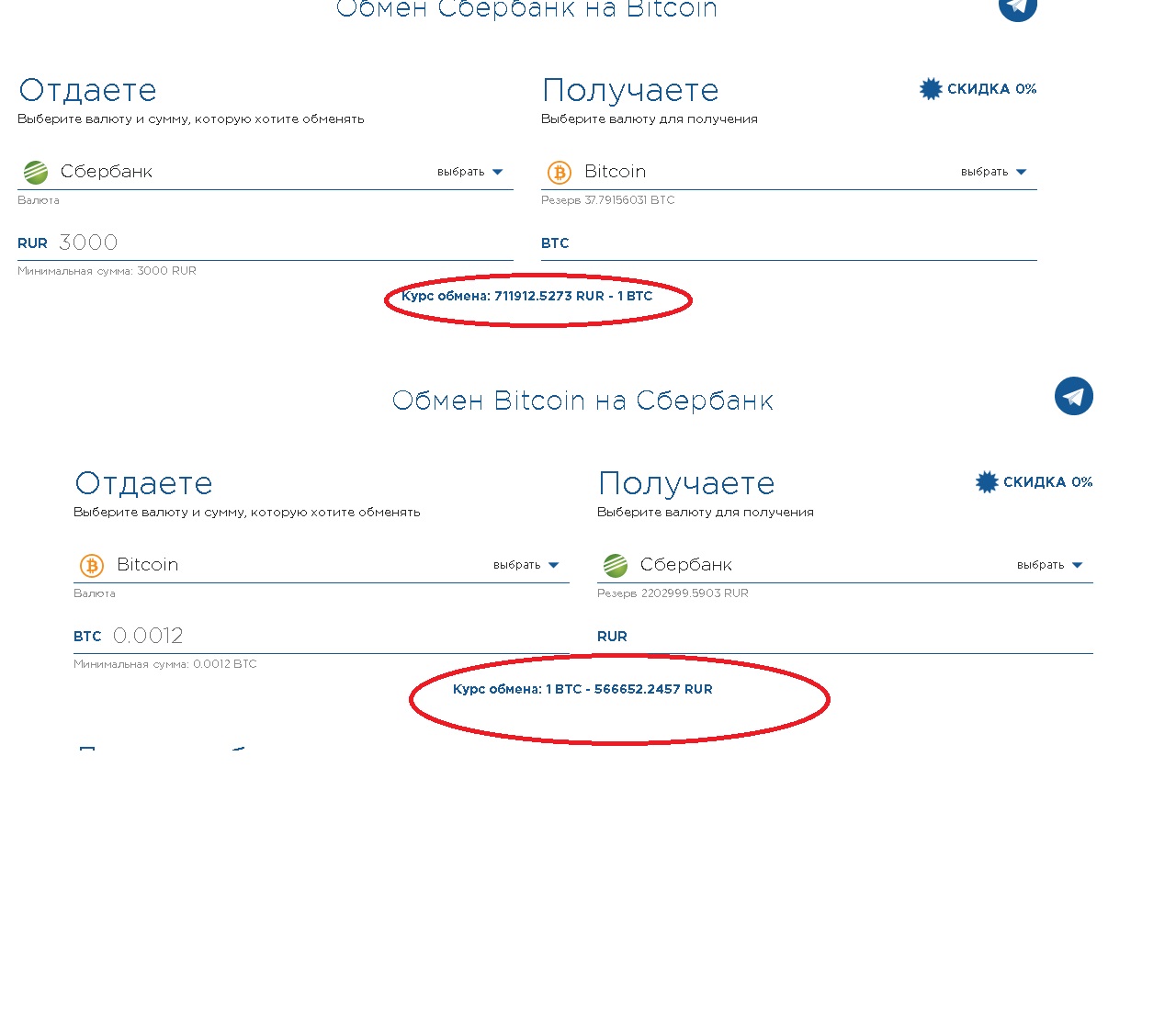Click 'RUR' label of the empty receive field
Image resolution: width=1176 pixels, height=1016 pixels.
click(x=612, y=637)
